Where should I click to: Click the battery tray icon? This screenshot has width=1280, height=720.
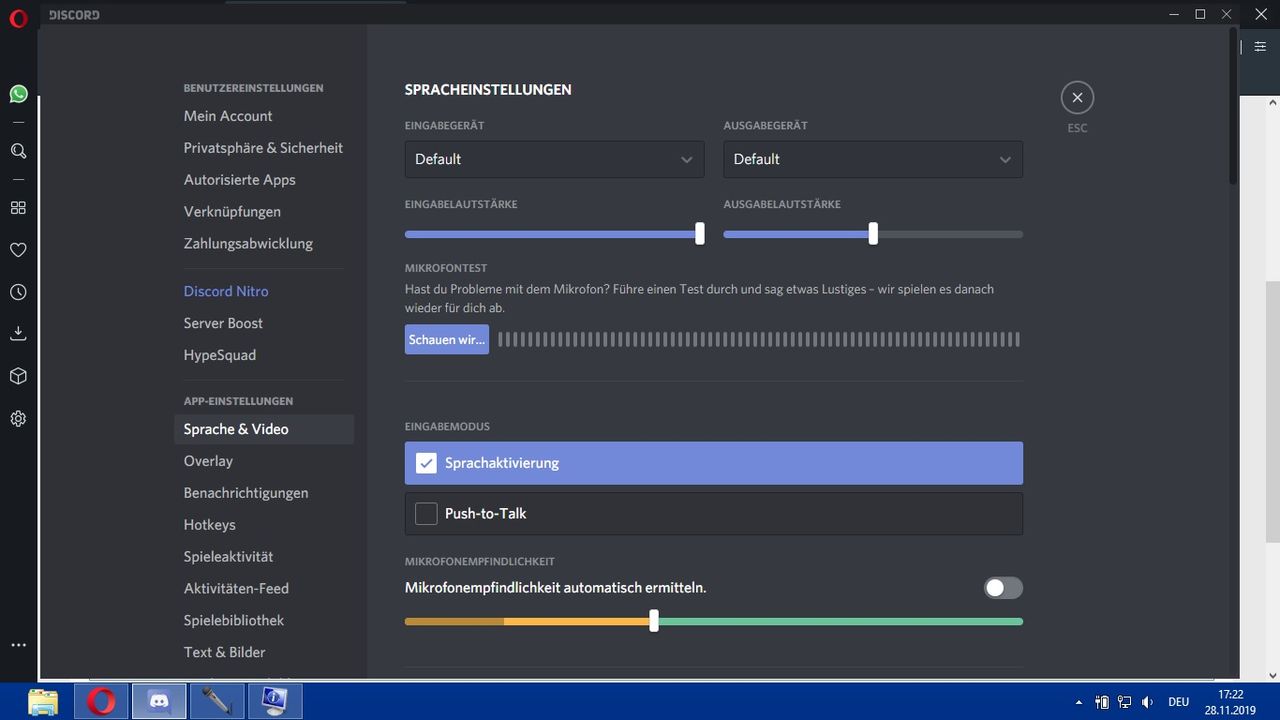click(x=1102, y=702)
